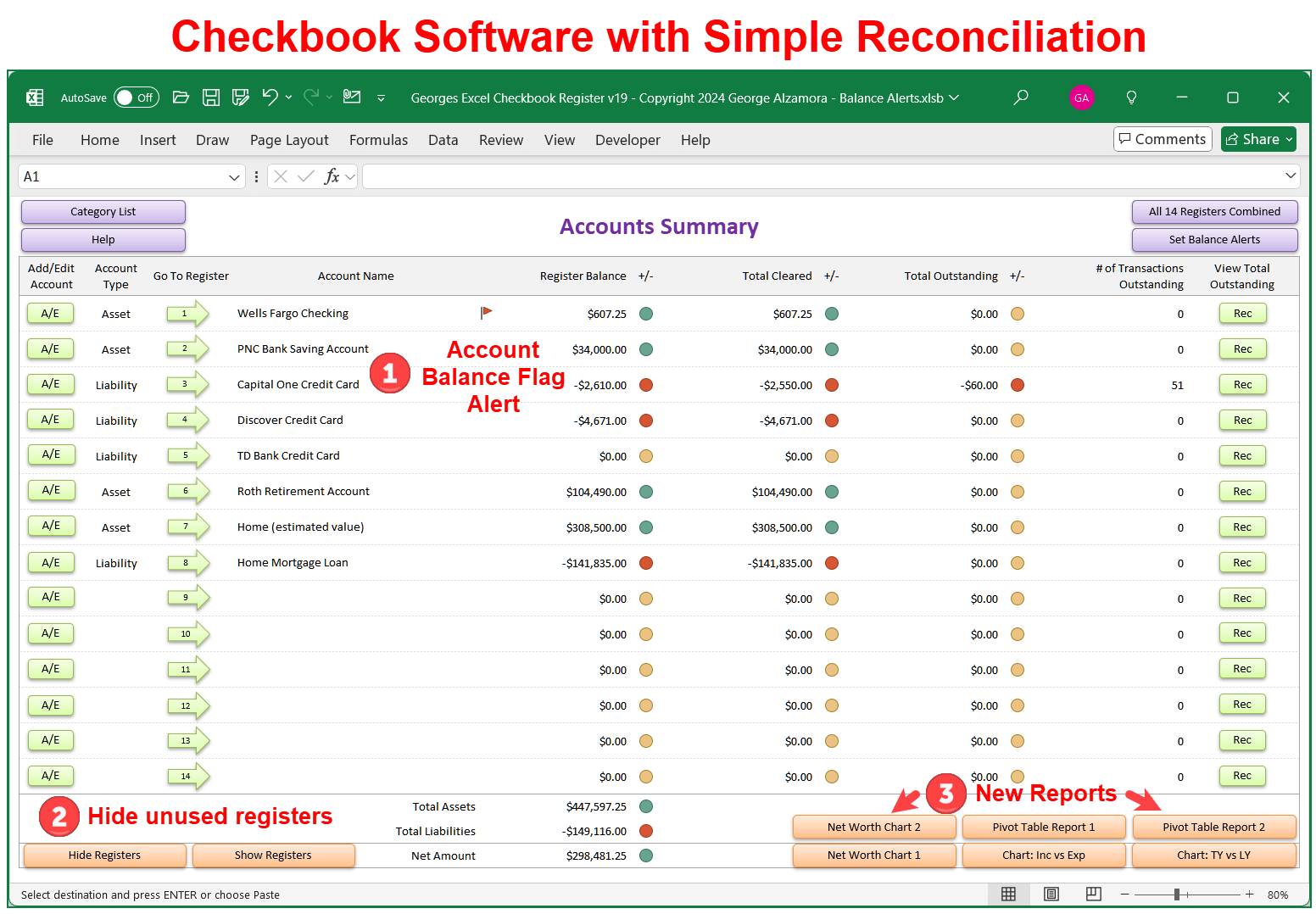This screenshot has height=914, width=1316.
Task: Open the Formulas ribbon tab
Action: tap(378, 140)
